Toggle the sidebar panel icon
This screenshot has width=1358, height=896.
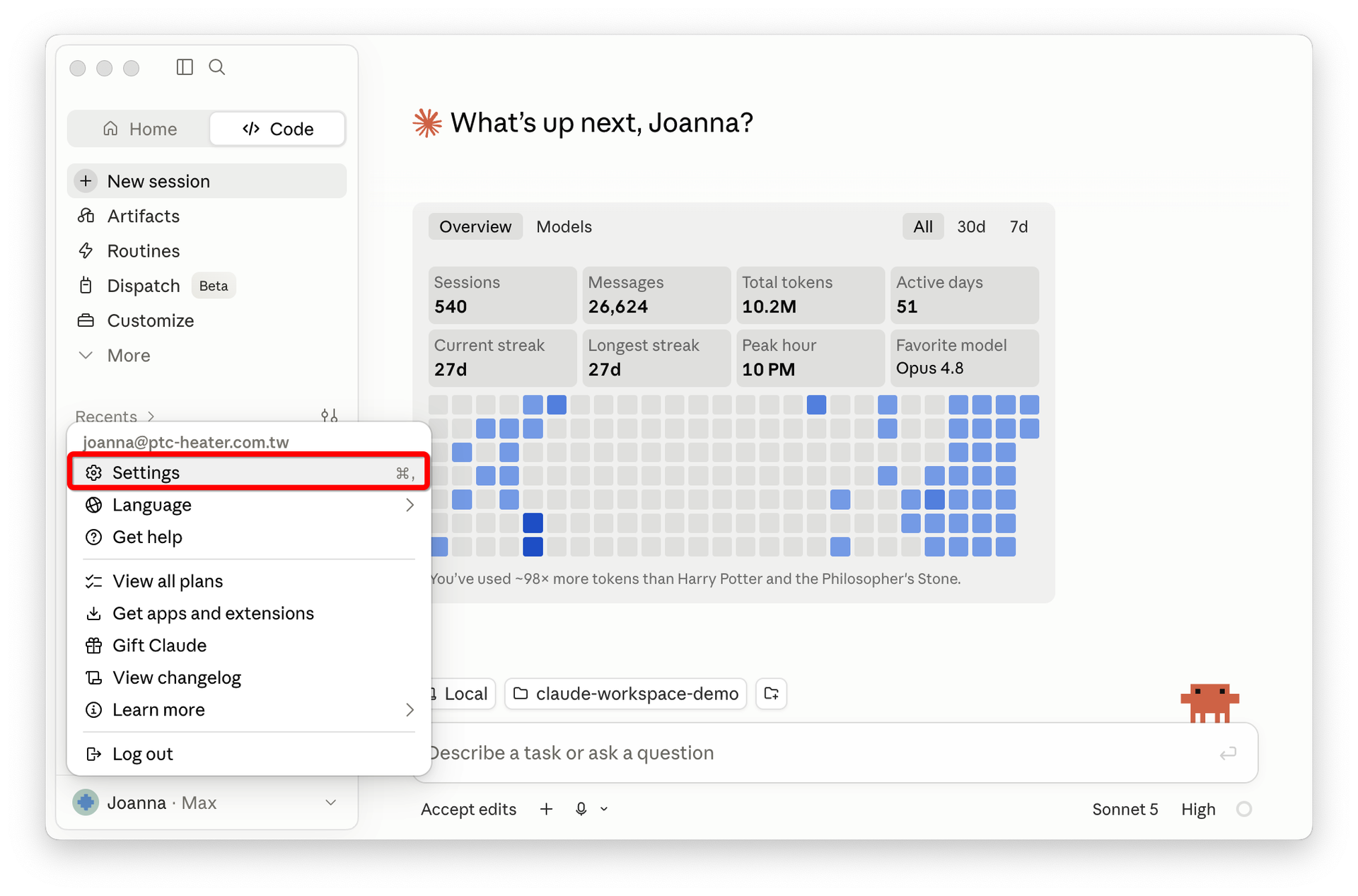tap(185, 67)
